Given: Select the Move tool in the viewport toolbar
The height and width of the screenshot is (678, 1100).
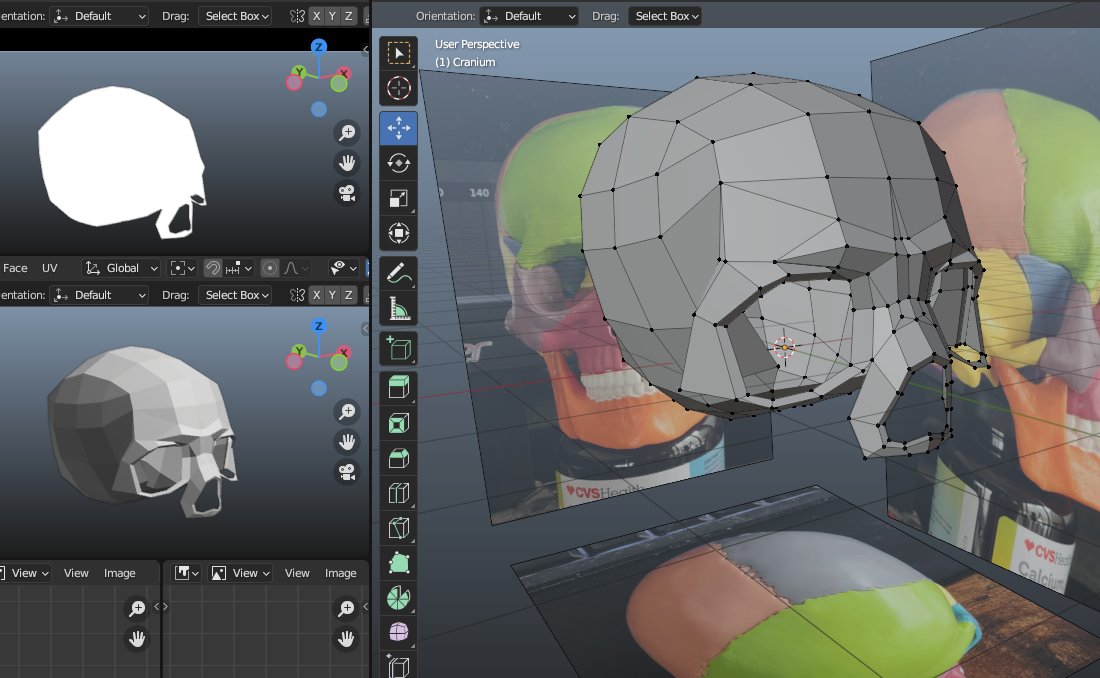Looking at the screenshot, I should coord(398,128).
